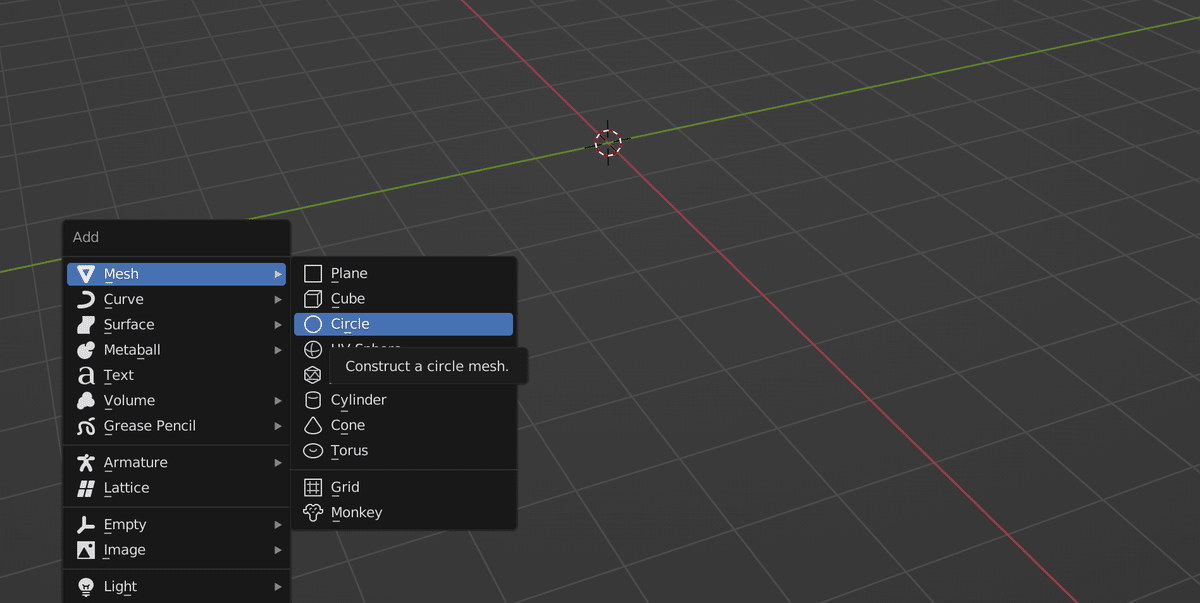Expand the Volume submenu arrow

tap(278, 401)
